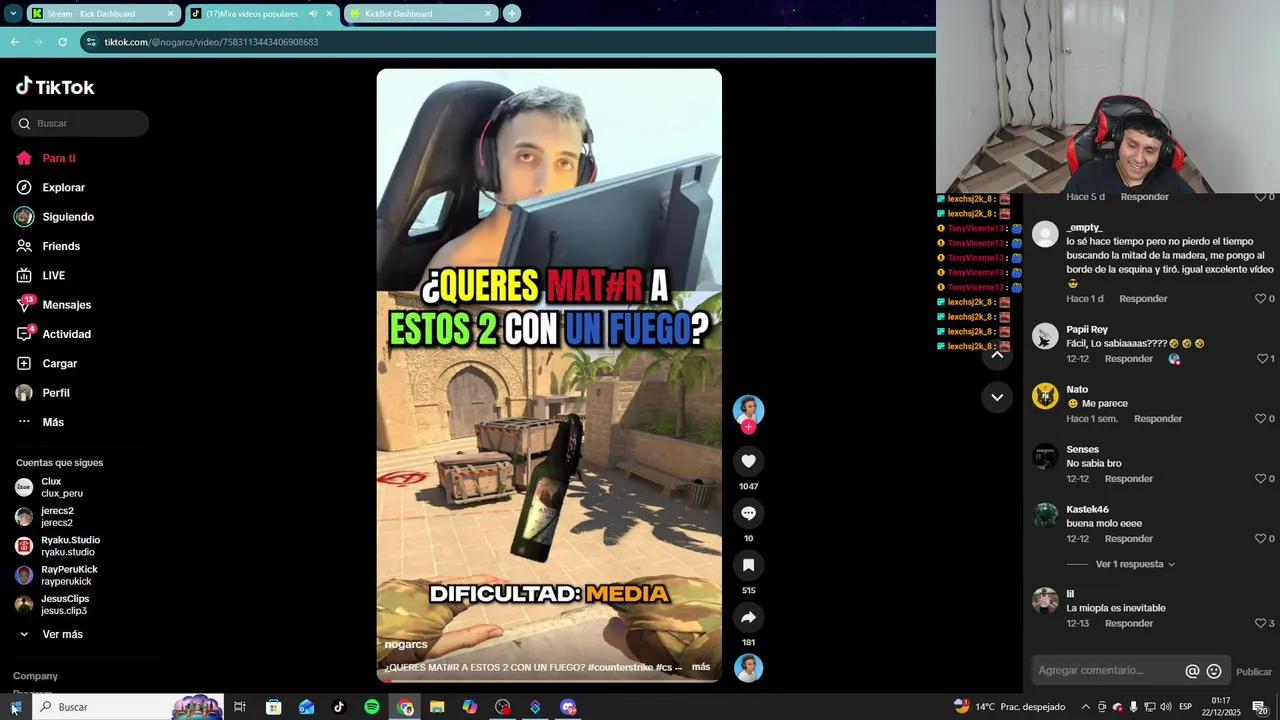Share the video with the arrow icon
1280x720 pixels.
[748, 617]
